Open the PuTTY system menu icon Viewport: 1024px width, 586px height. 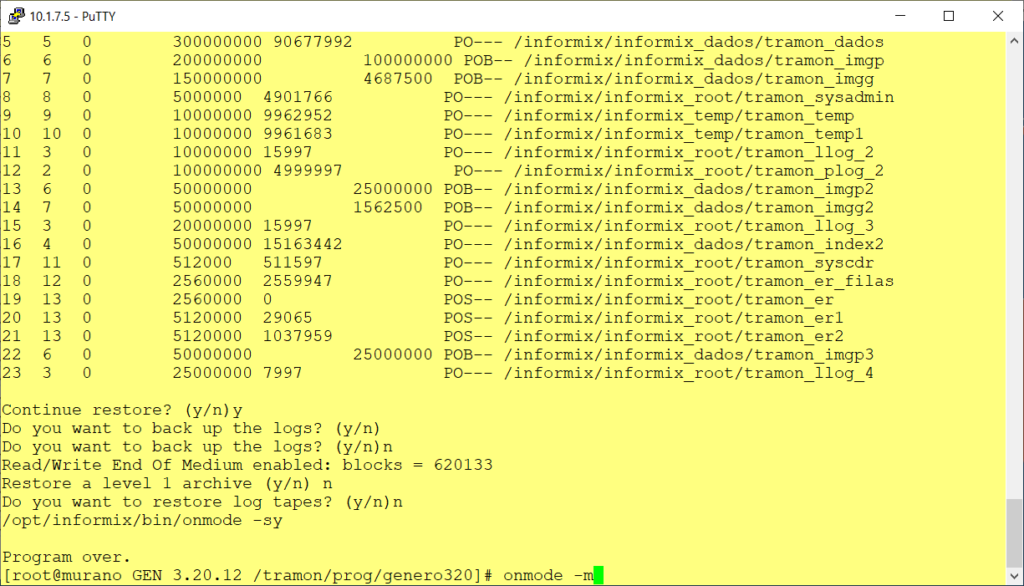click(16, 15)
